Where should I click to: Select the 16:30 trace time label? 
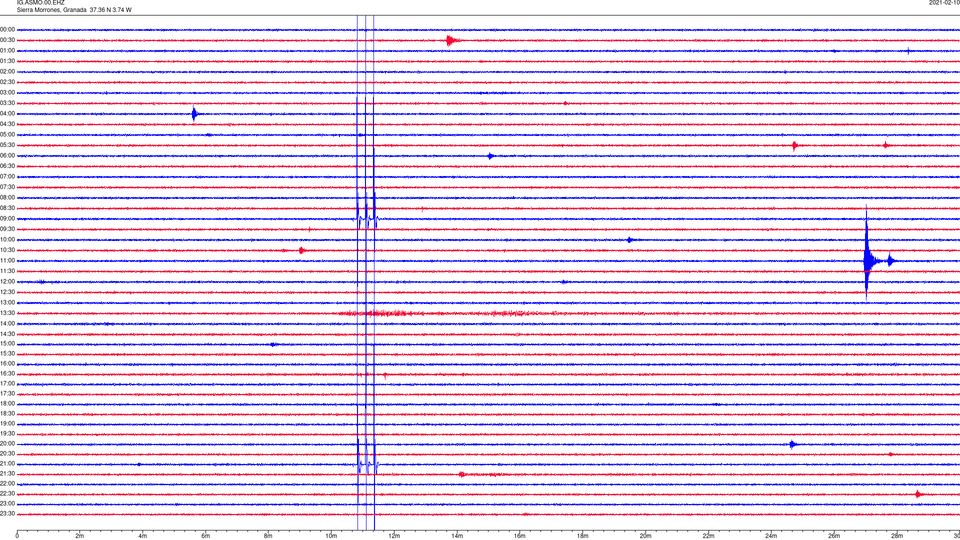pos(7,373)
